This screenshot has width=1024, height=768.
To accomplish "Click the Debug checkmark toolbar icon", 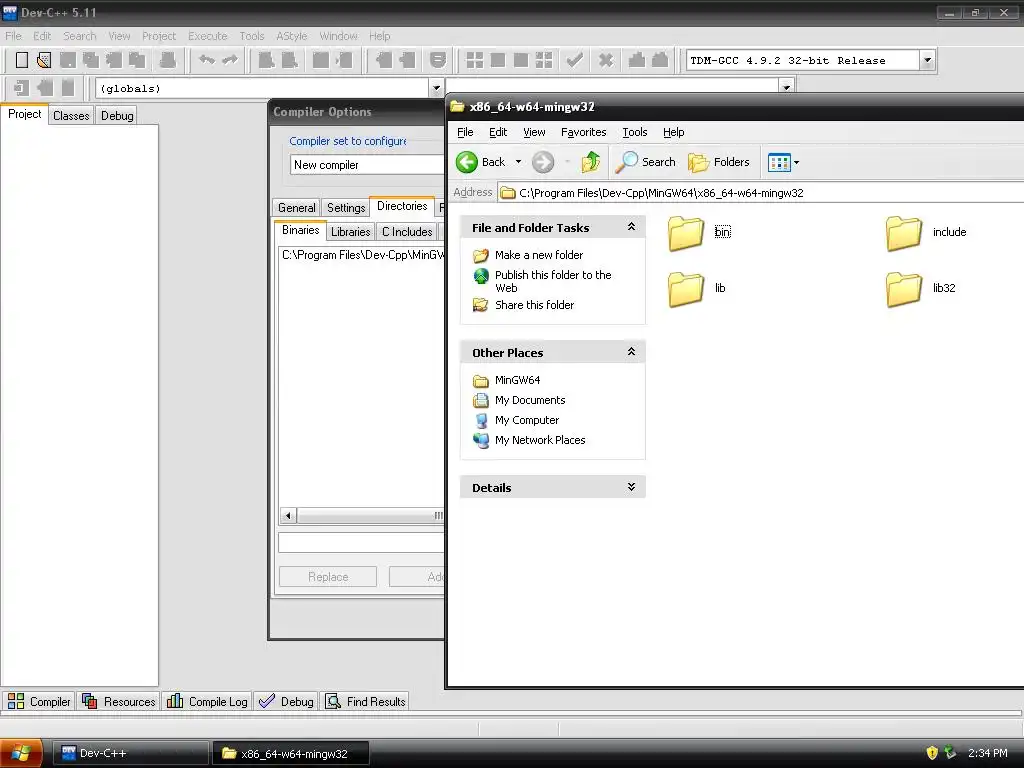I will pos(575,60).
